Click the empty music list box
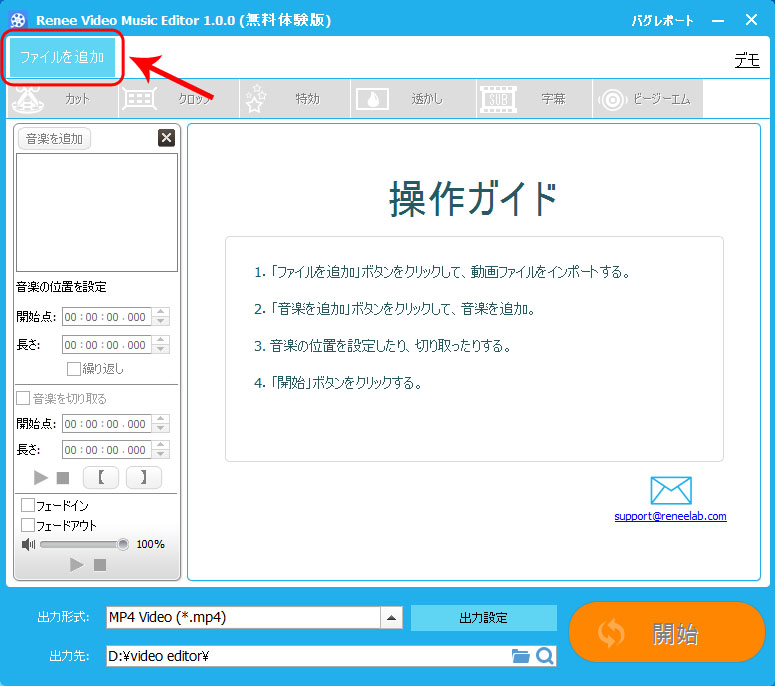 97,213
